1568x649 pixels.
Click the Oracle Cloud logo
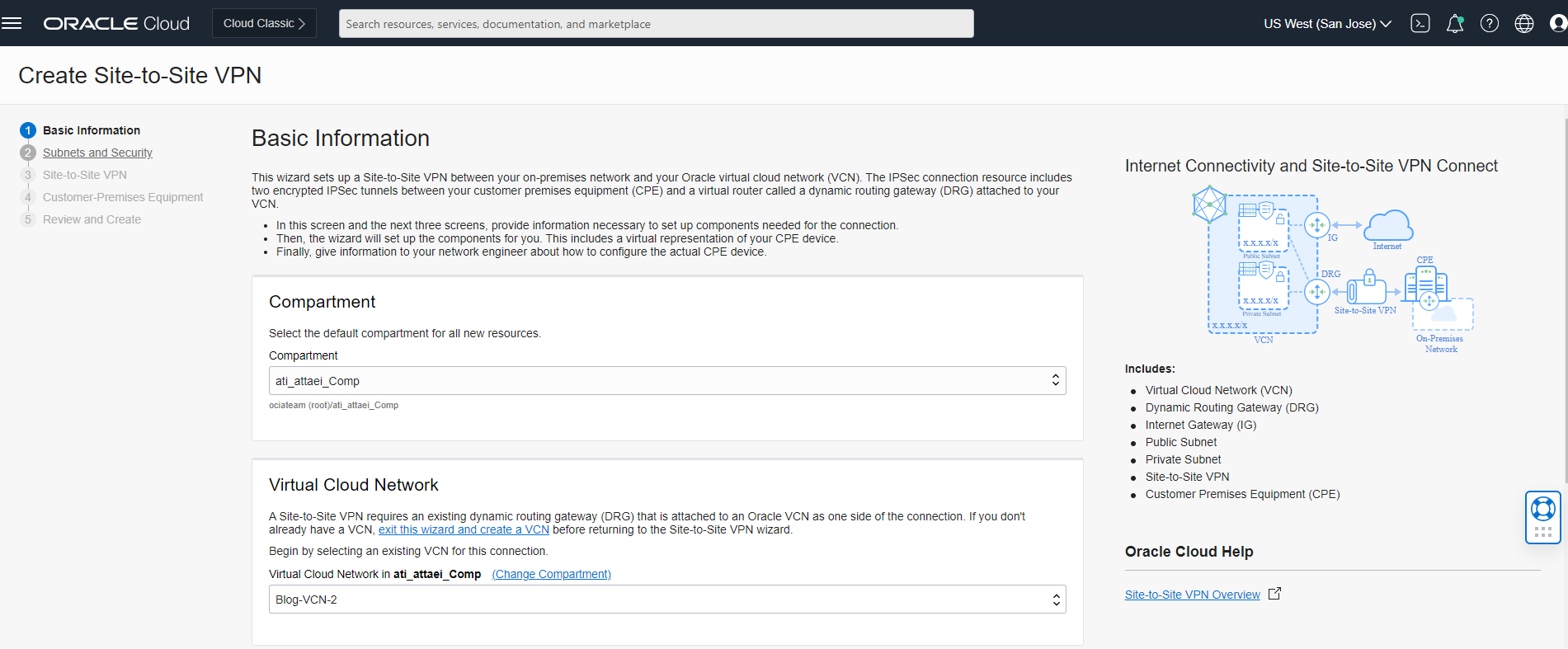pyautogui.click(x=116, y=23)
